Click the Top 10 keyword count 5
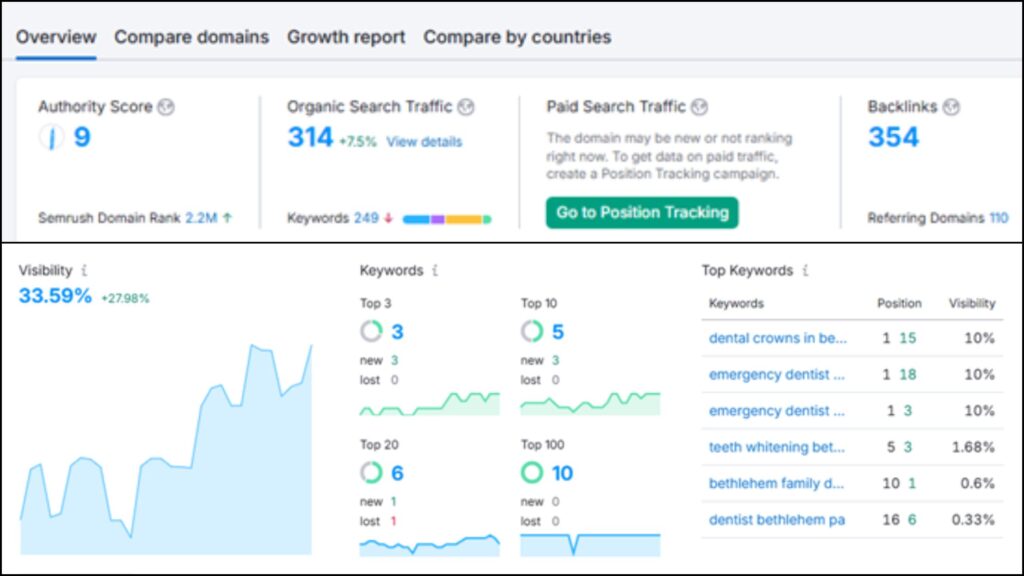The image size is (1024, 576). [x=558, y=332]
